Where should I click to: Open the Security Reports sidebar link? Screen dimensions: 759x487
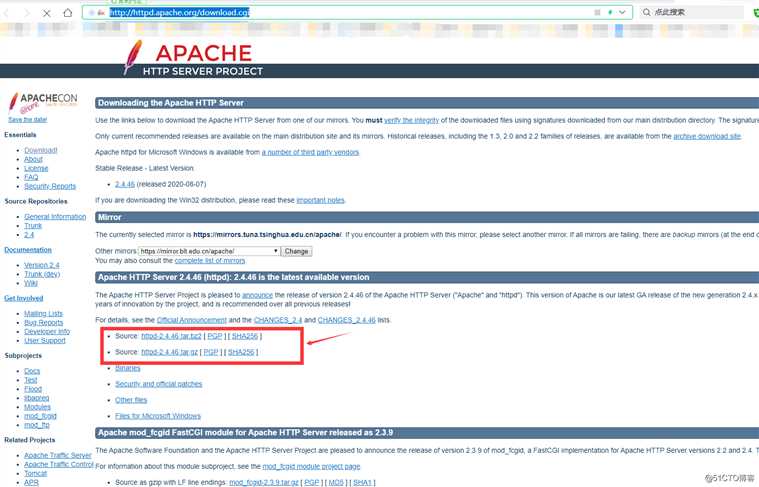tap(50, 186)
